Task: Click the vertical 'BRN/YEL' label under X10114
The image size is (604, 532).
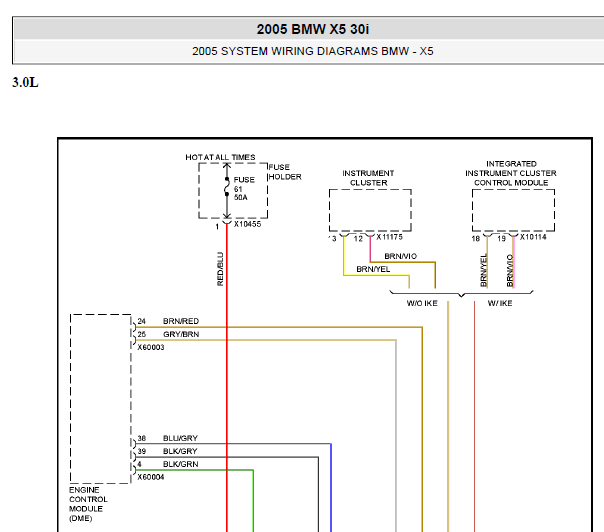Action: (x=483, y=270)
